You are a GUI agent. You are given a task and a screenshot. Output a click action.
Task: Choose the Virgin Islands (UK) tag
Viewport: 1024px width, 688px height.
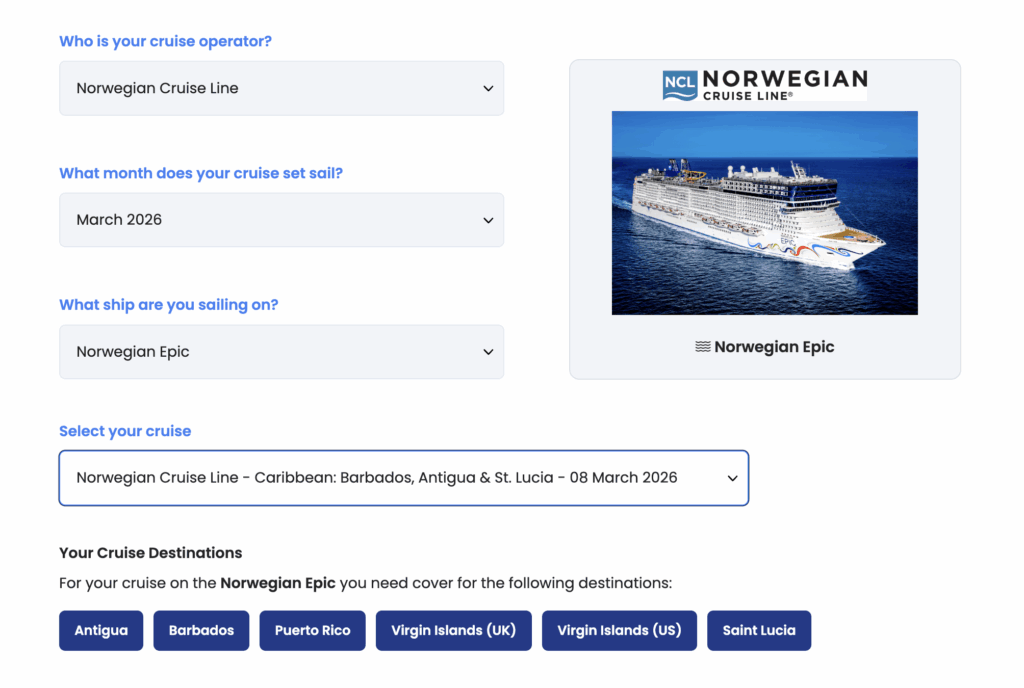pyautogui.click(x=454, y=631)
